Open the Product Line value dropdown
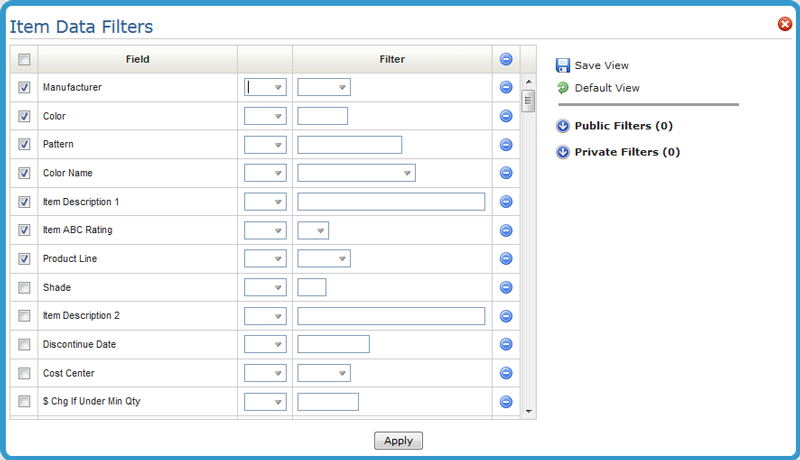Image resolution: width=800 pixels, height=460 pixels. point(342,259)
